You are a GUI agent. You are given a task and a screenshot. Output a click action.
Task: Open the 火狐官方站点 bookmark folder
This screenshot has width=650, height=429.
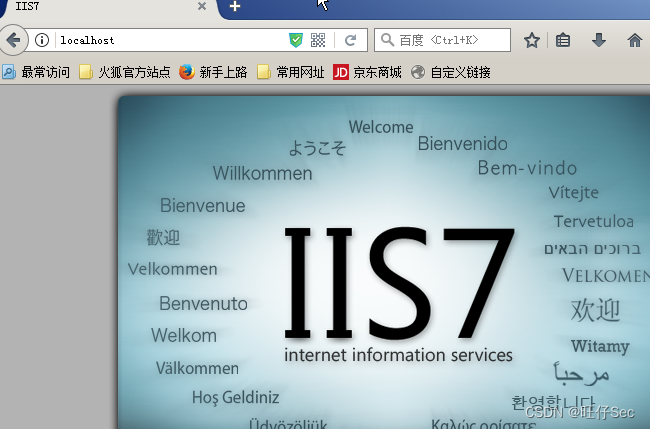click(124, 72)
